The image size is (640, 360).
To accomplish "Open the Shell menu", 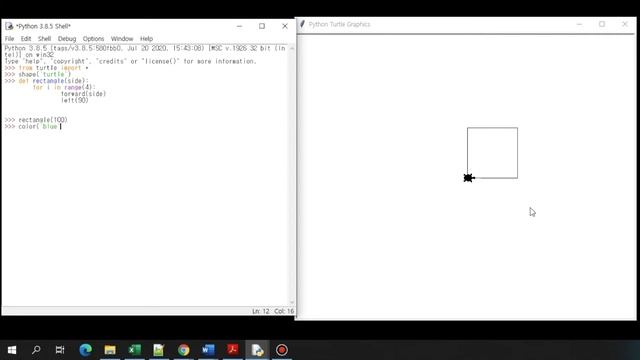I will (x=44, y=39).
